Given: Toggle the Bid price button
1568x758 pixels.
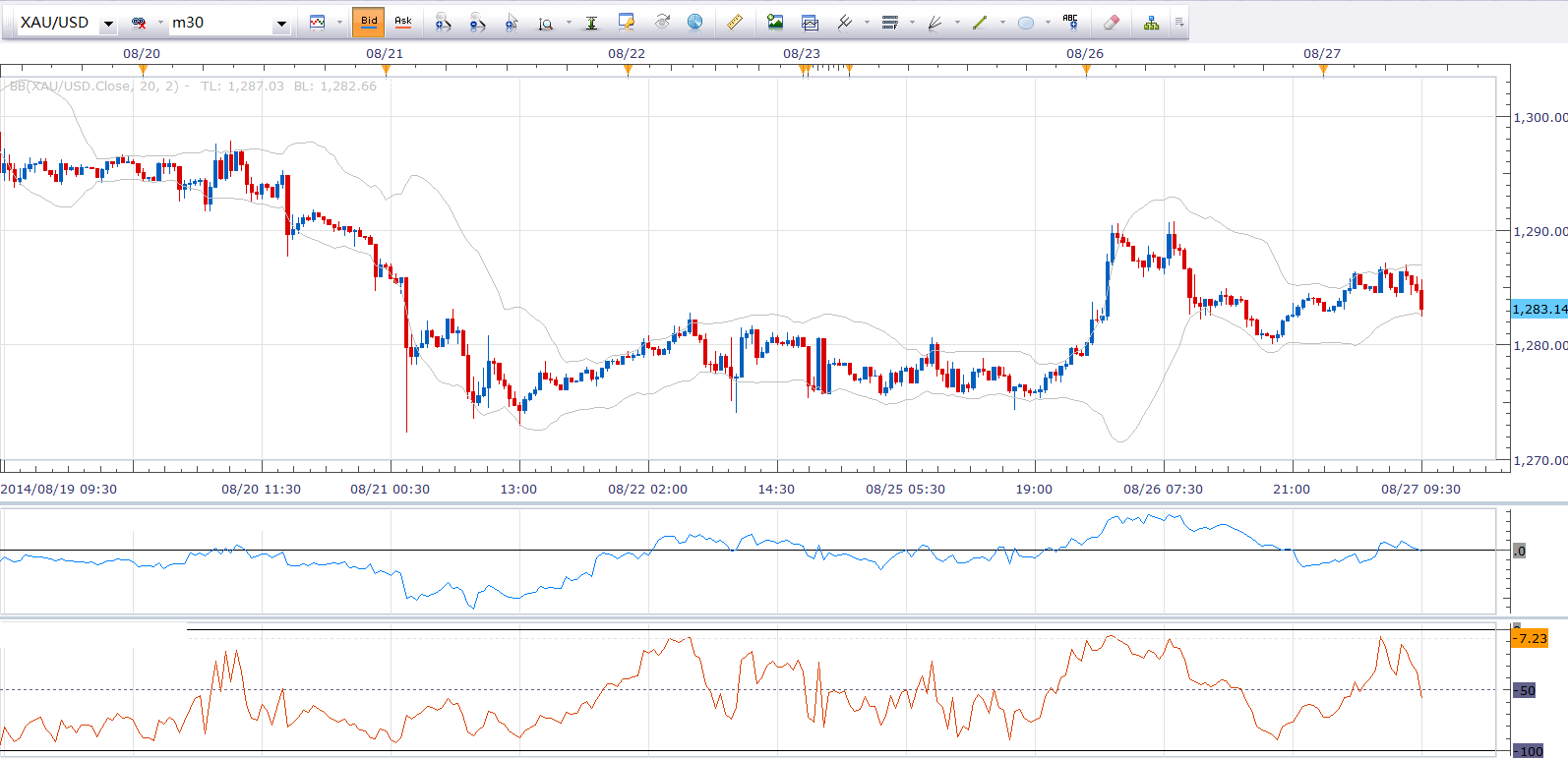Looking at the screenshot, I should tap(369, 22).
